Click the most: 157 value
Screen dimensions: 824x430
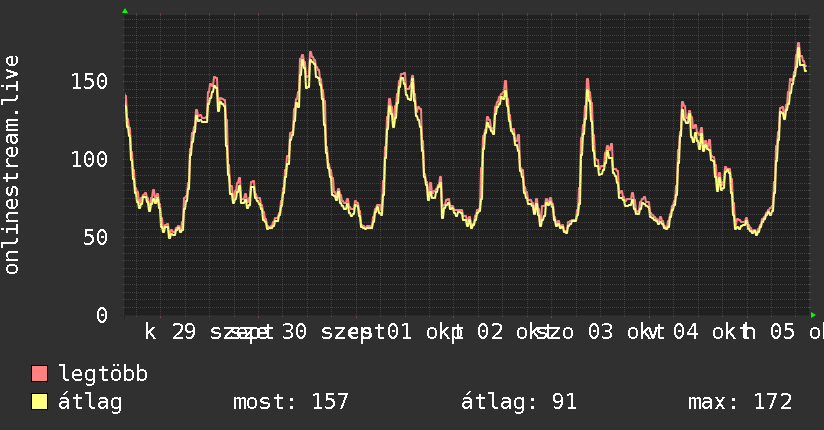tap(291, 402)
